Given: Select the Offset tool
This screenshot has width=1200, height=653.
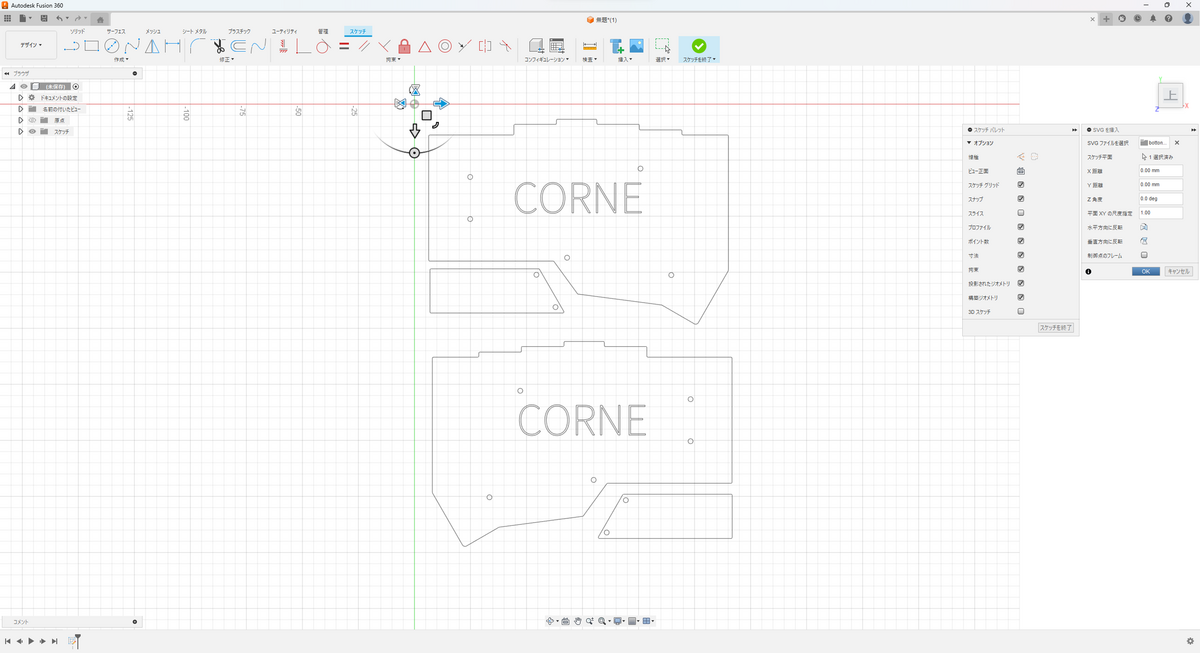Looking at the screenshot, I should click(x=238, y=46).
